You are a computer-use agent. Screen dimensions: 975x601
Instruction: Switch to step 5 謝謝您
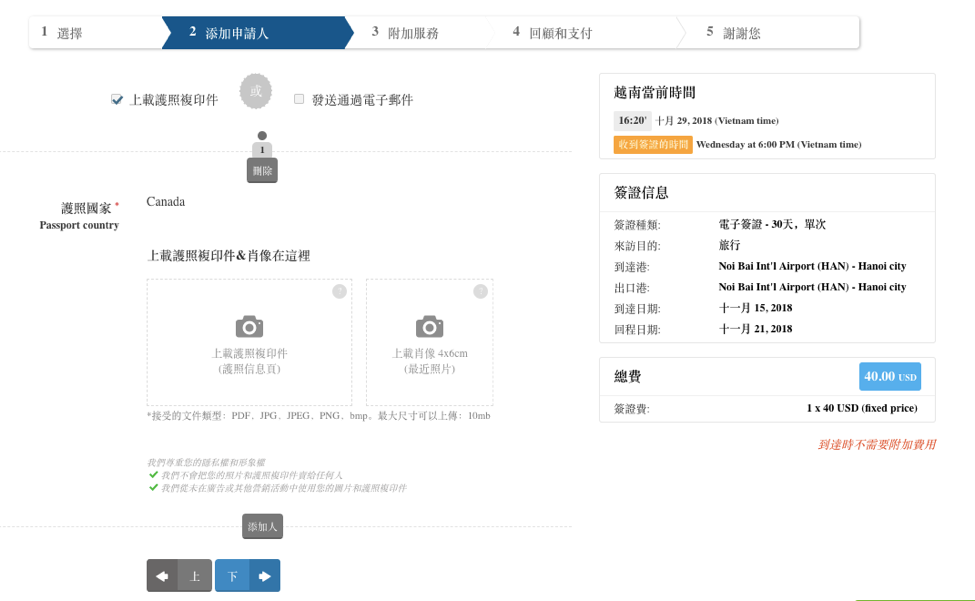coord(740,33)
